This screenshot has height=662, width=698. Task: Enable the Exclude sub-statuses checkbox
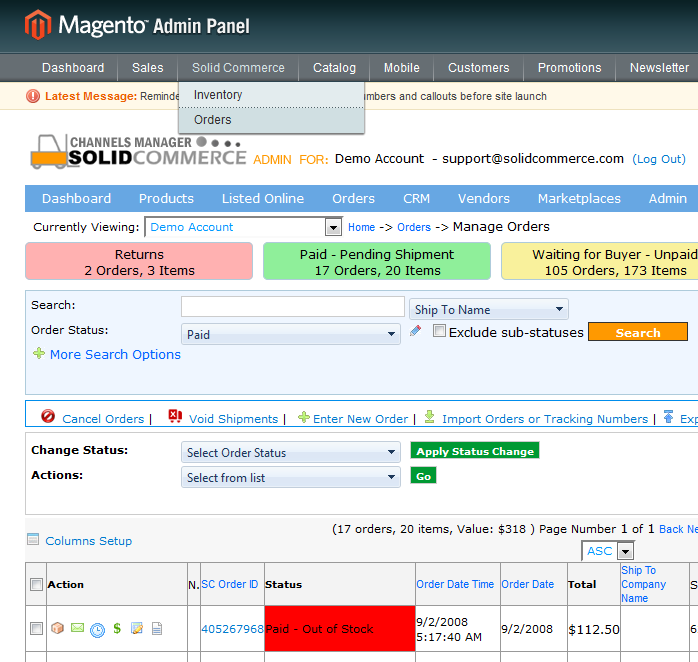click(439, 331)
